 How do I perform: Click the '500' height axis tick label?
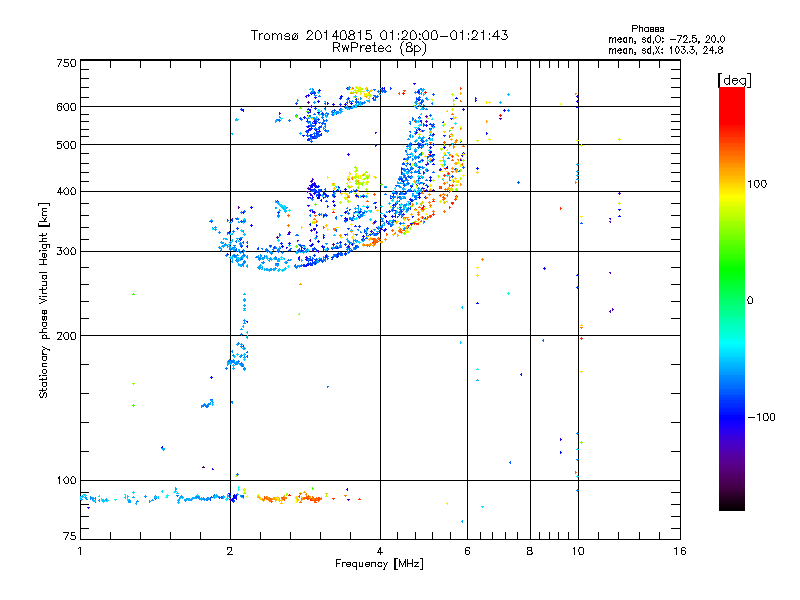pos(66,145)
